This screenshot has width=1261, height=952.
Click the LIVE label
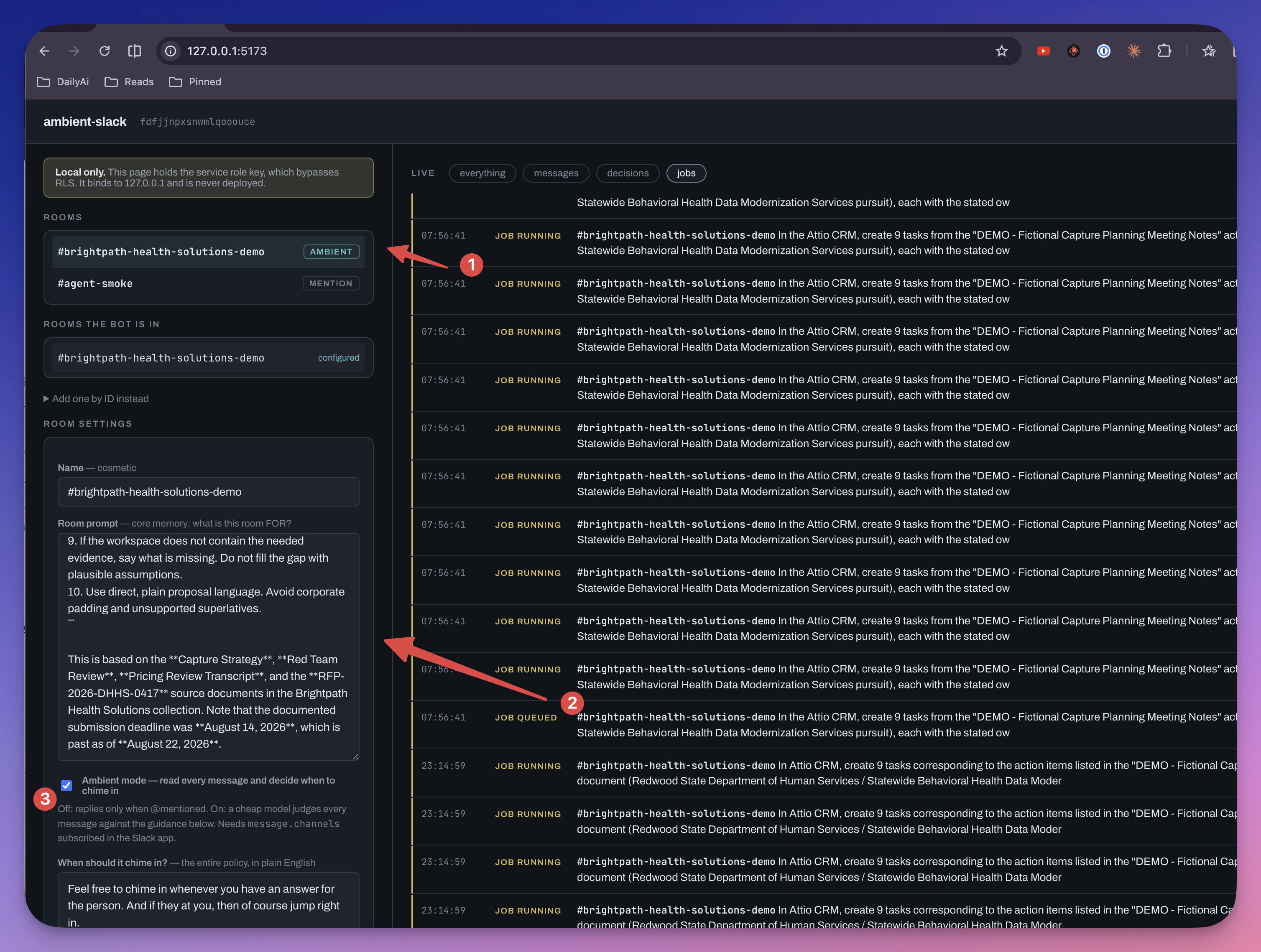click(423, 173)
